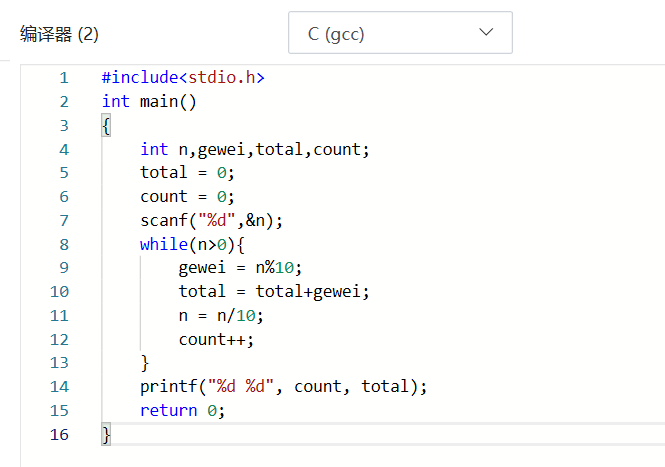The width and height of the screenshot is (665, 467).
Task: Click the count++; statement
Action: click(x=216, y=340)
